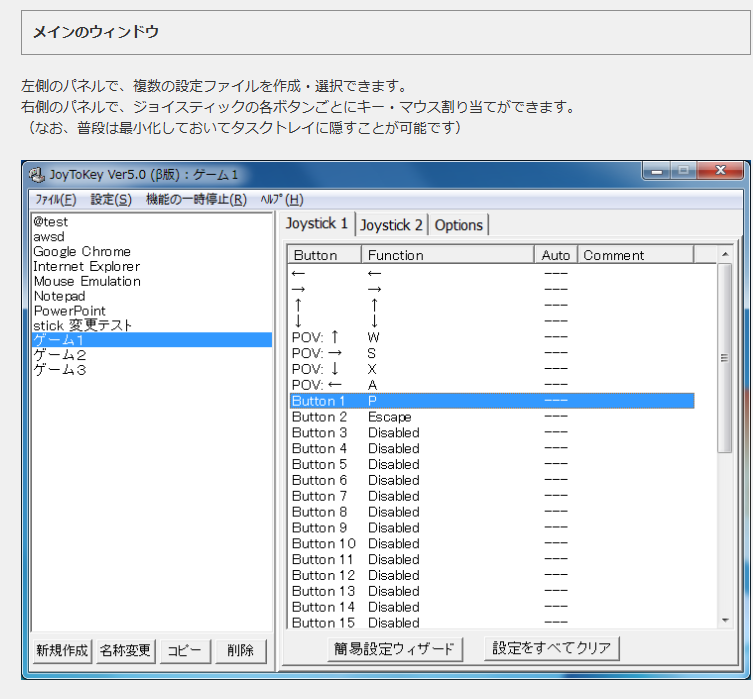Switch to the Options tab
The image size is (753, 699).
coord(459,225)
